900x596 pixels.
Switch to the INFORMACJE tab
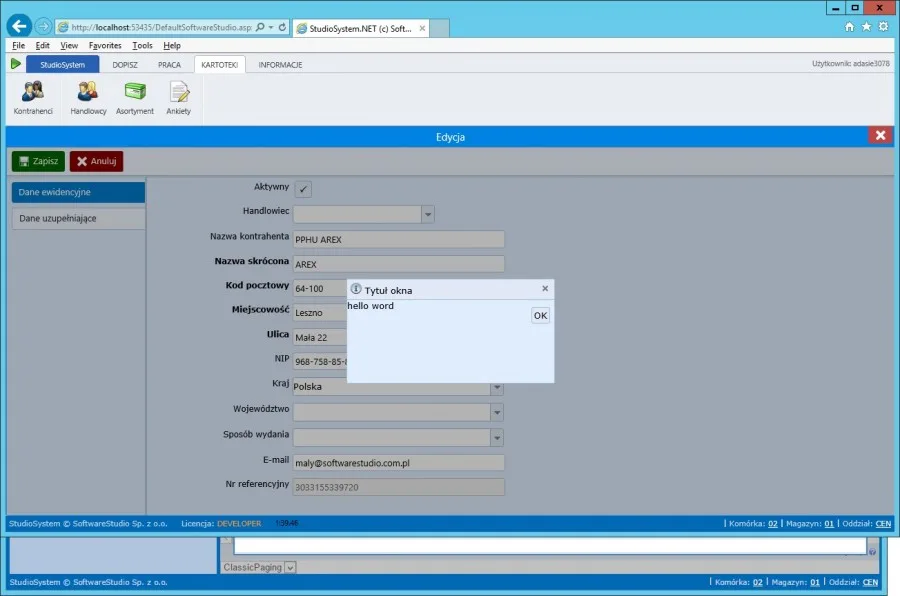coord(280,65)
